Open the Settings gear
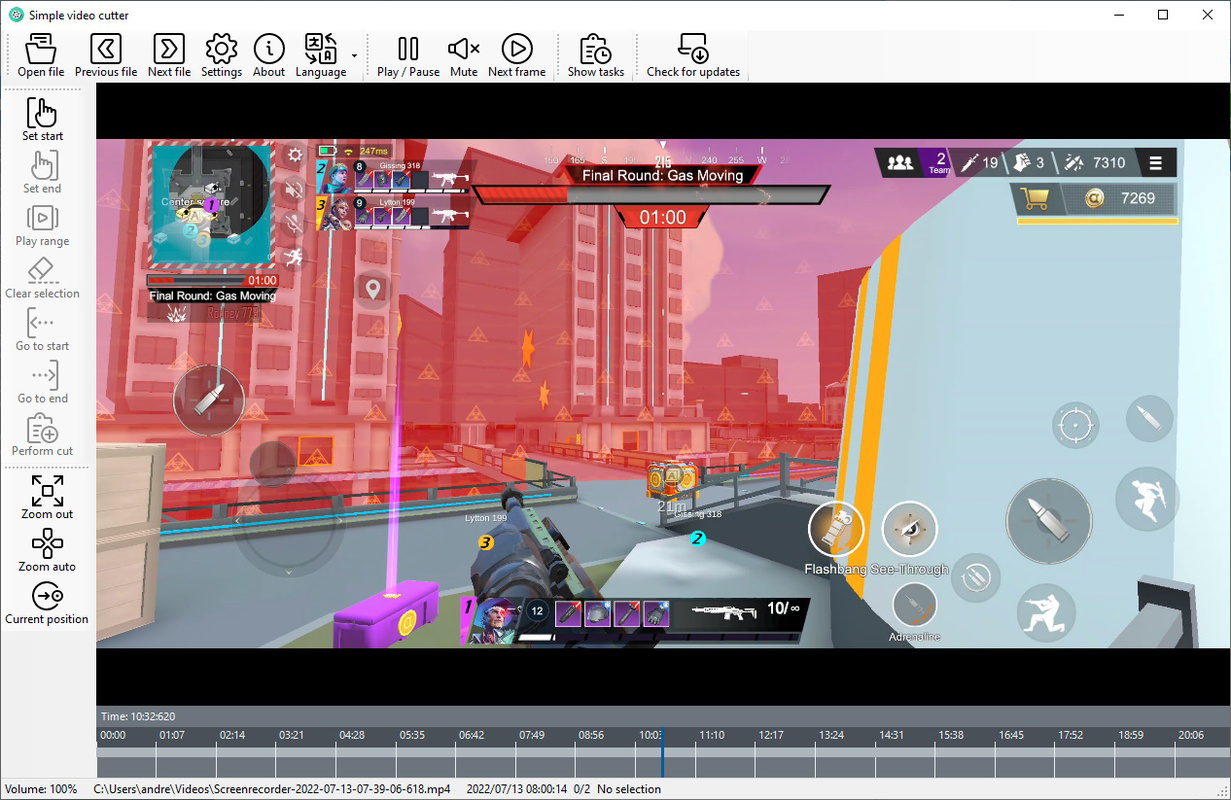 pyautogui.click(x=221, y=56)
